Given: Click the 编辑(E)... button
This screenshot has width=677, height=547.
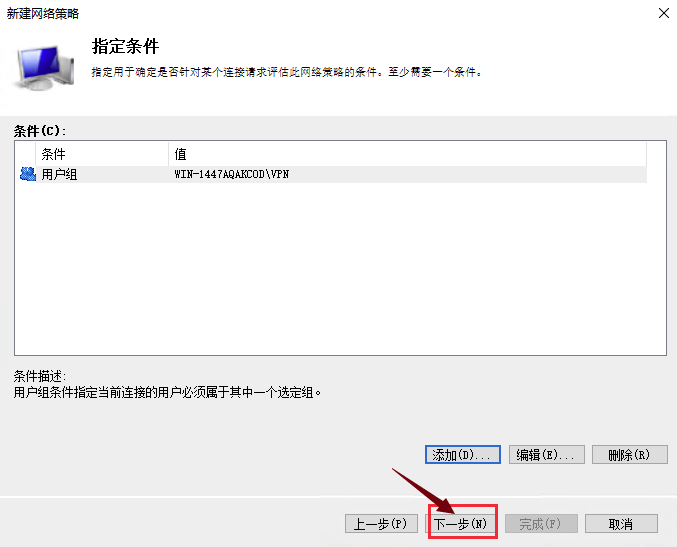Looking at the screenshot, I should tap(547, 455).
